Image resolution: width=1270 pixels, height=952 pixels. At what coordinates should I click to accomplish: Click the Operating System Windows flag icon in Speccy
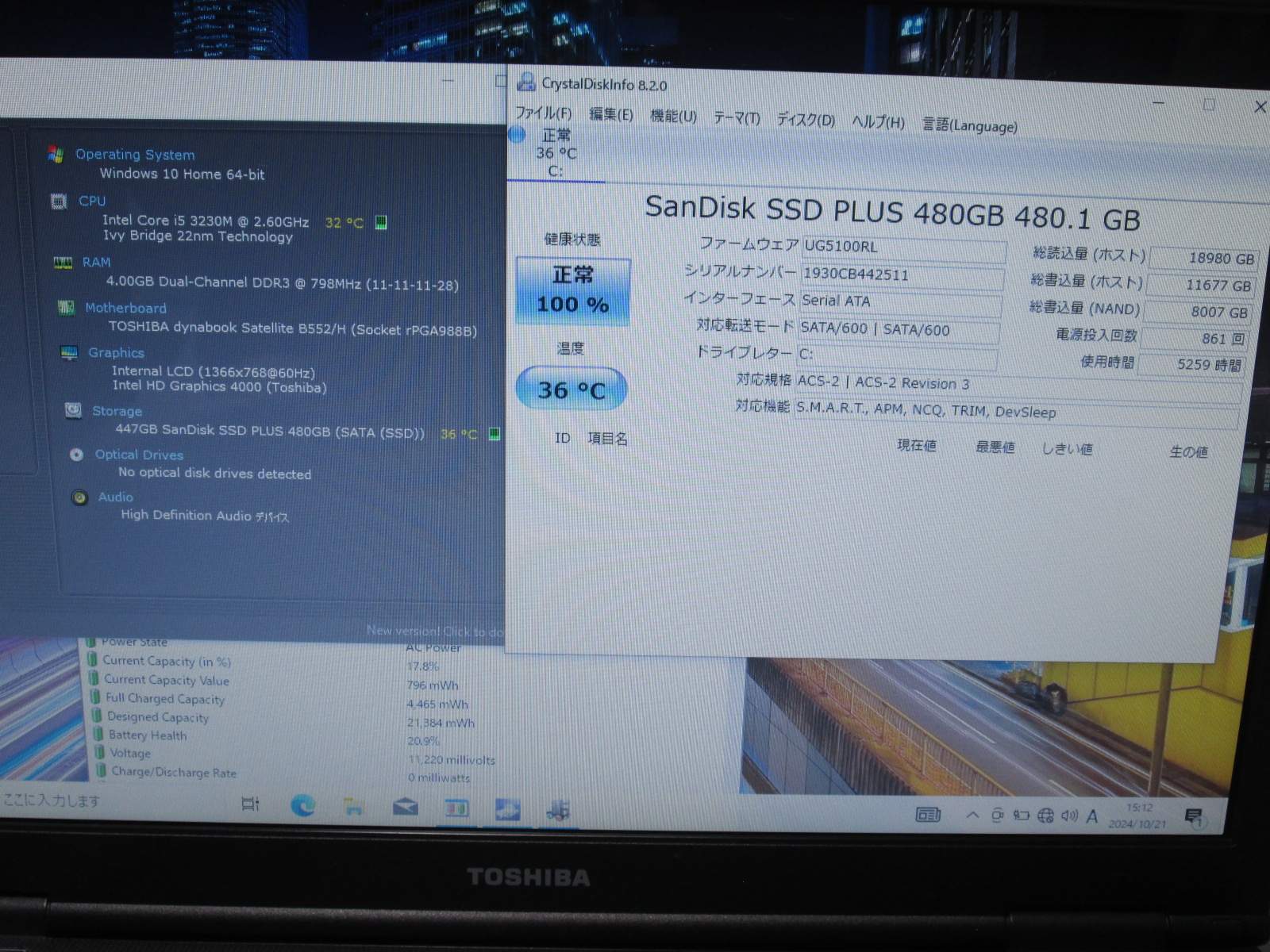tap(56, 154)
